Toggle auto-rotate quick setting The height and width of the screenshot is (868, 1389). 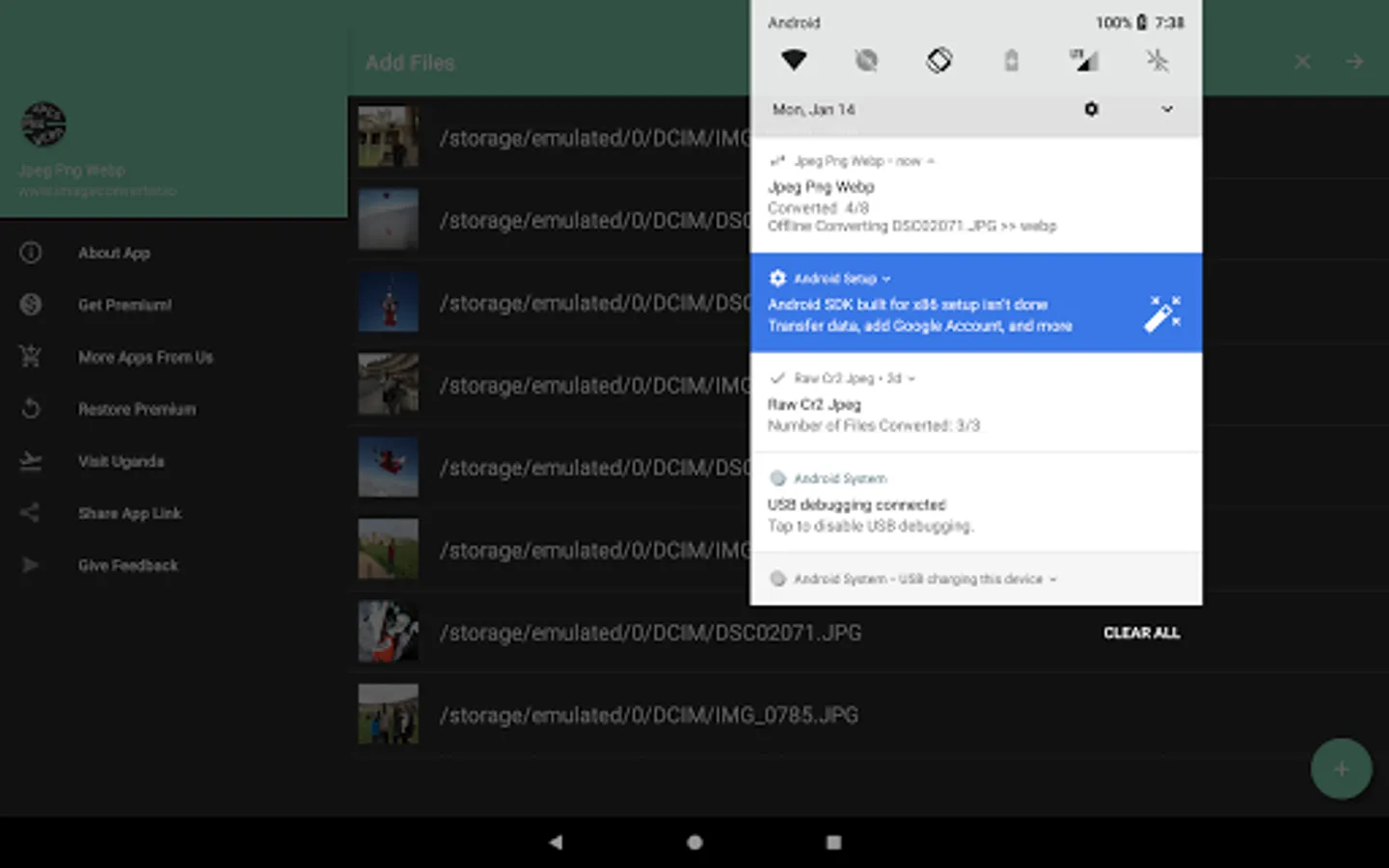[939, 60]
